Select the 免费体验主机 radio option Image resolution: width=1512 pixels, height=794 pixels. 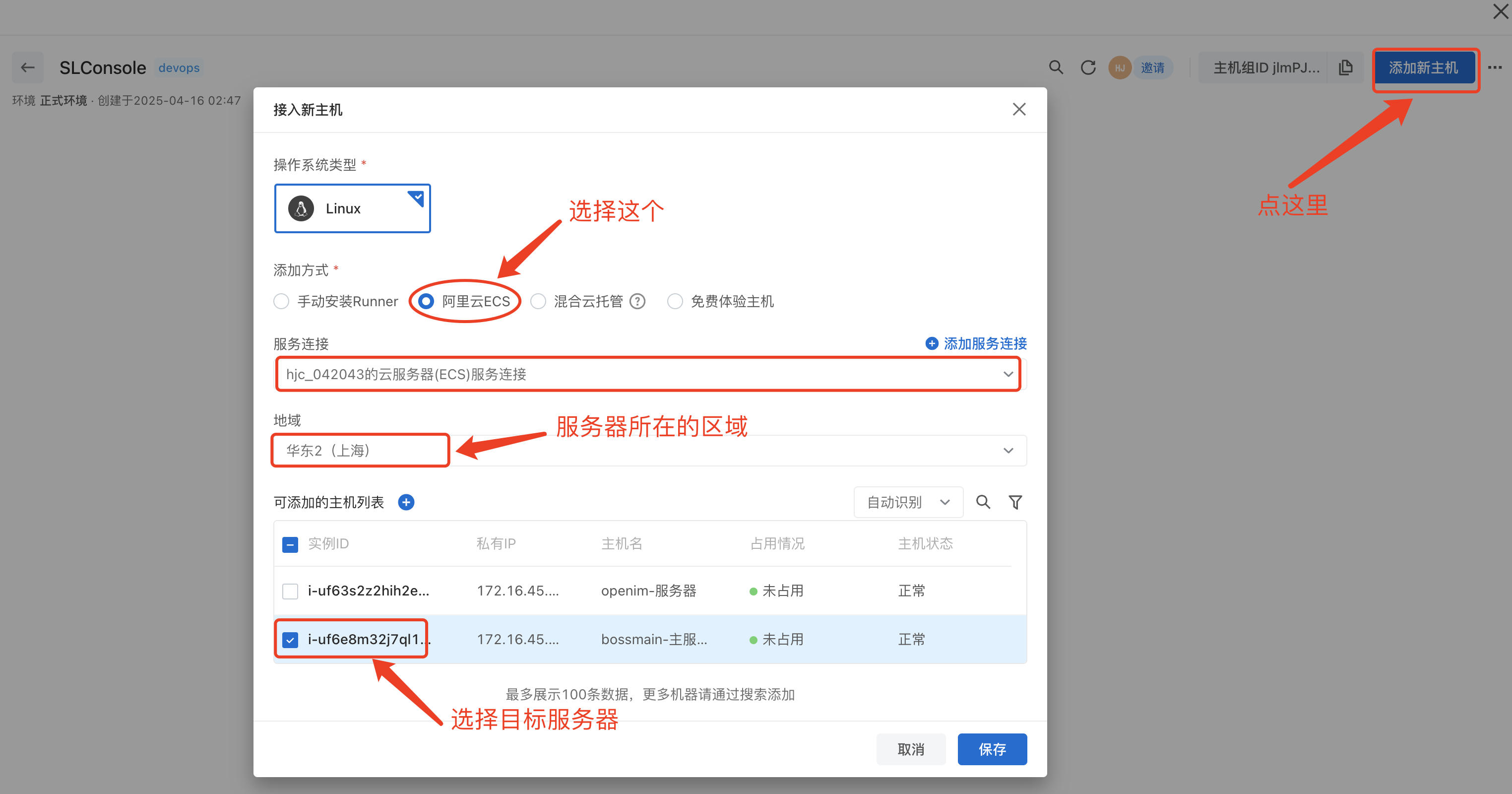(675, 301)
